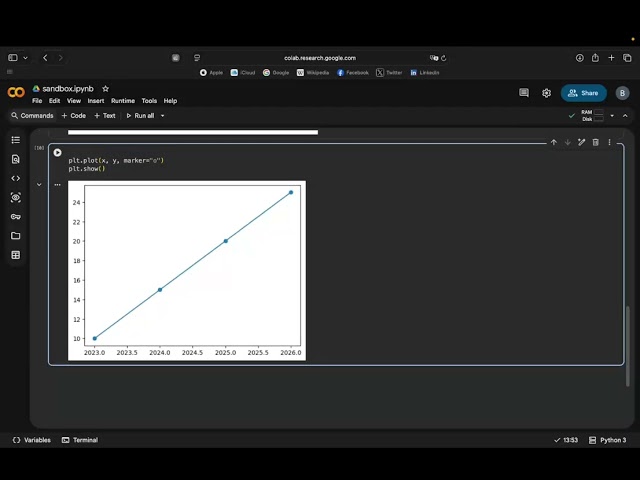
Task: Open the secrets key icon
Action: (x=16, y=217)
